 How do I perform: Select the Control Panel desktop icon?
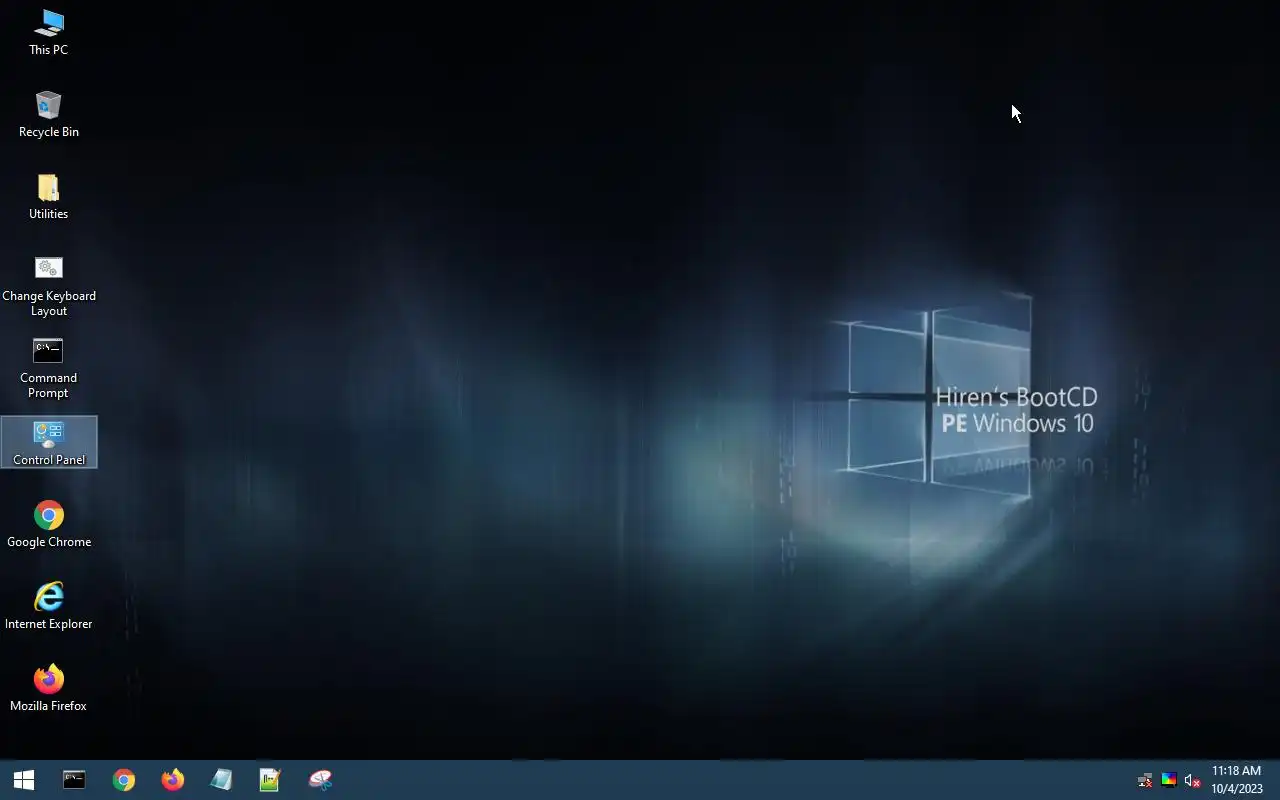pyautogui.click(x=49, y=442)
